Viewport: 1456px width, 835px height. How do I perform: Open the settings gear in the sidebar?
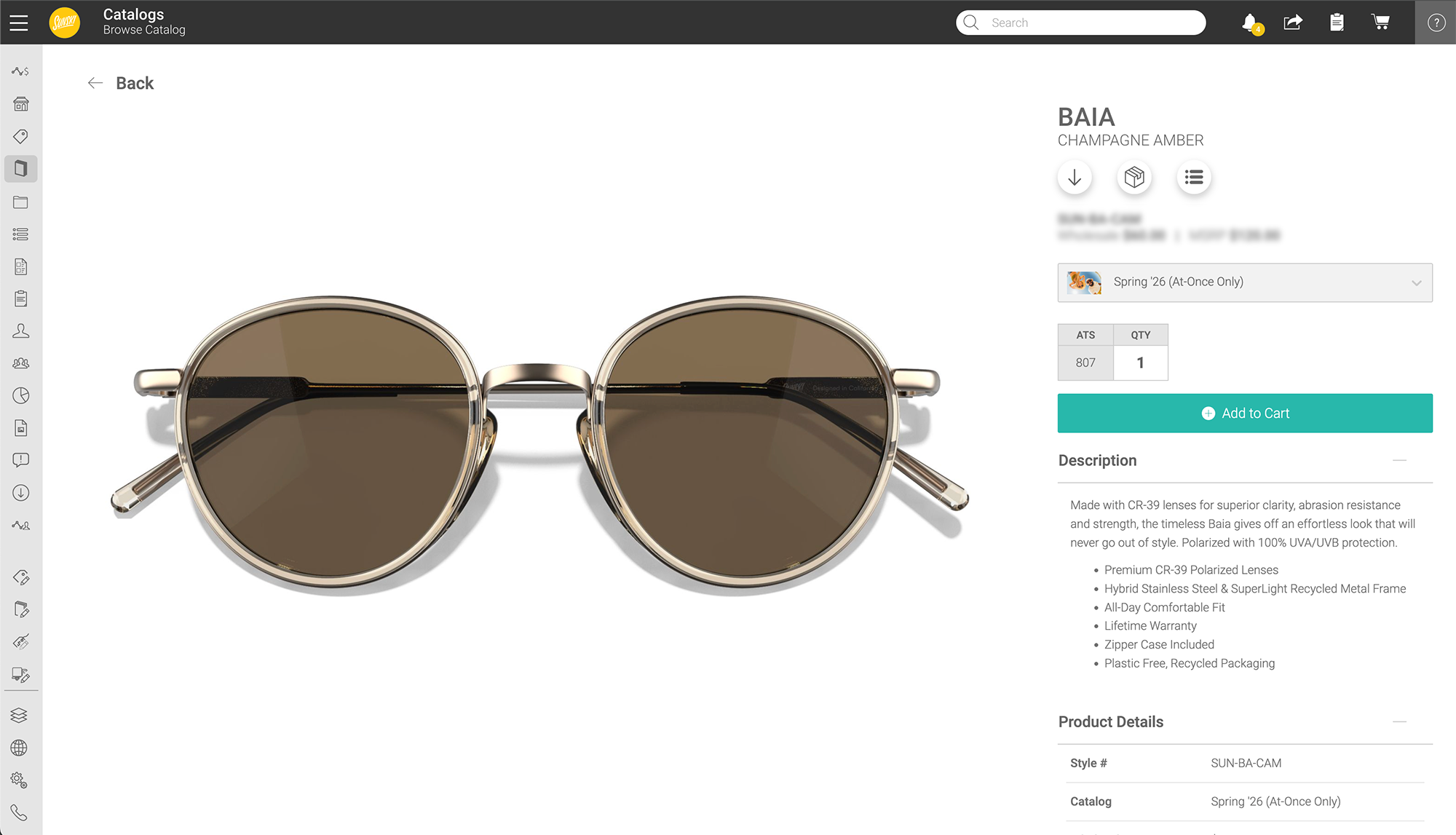(x=20, y=780)
